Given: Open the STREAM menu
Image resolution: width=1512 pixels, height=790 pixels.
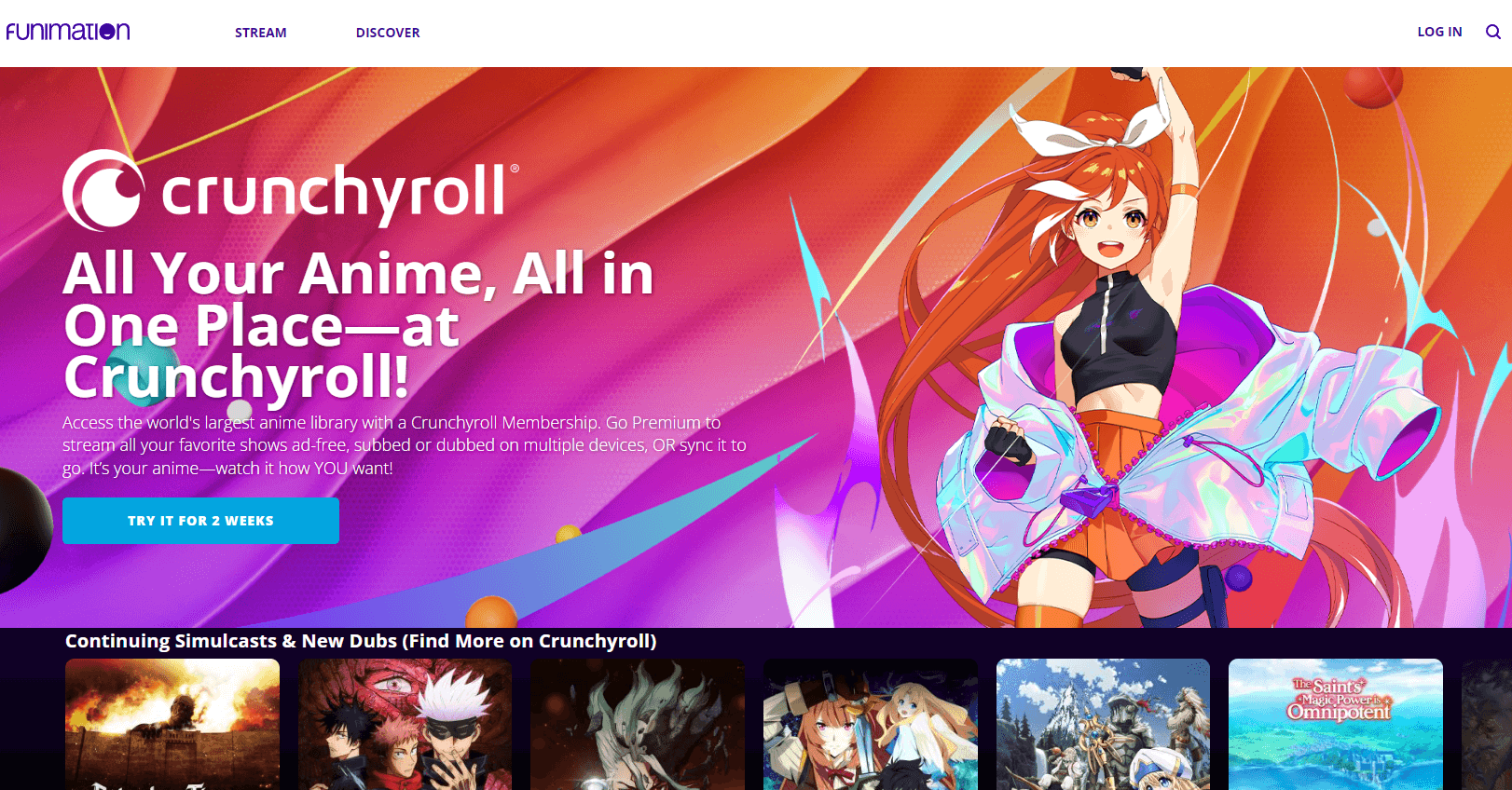Looking at the screenshot, I should pos(261,33).
